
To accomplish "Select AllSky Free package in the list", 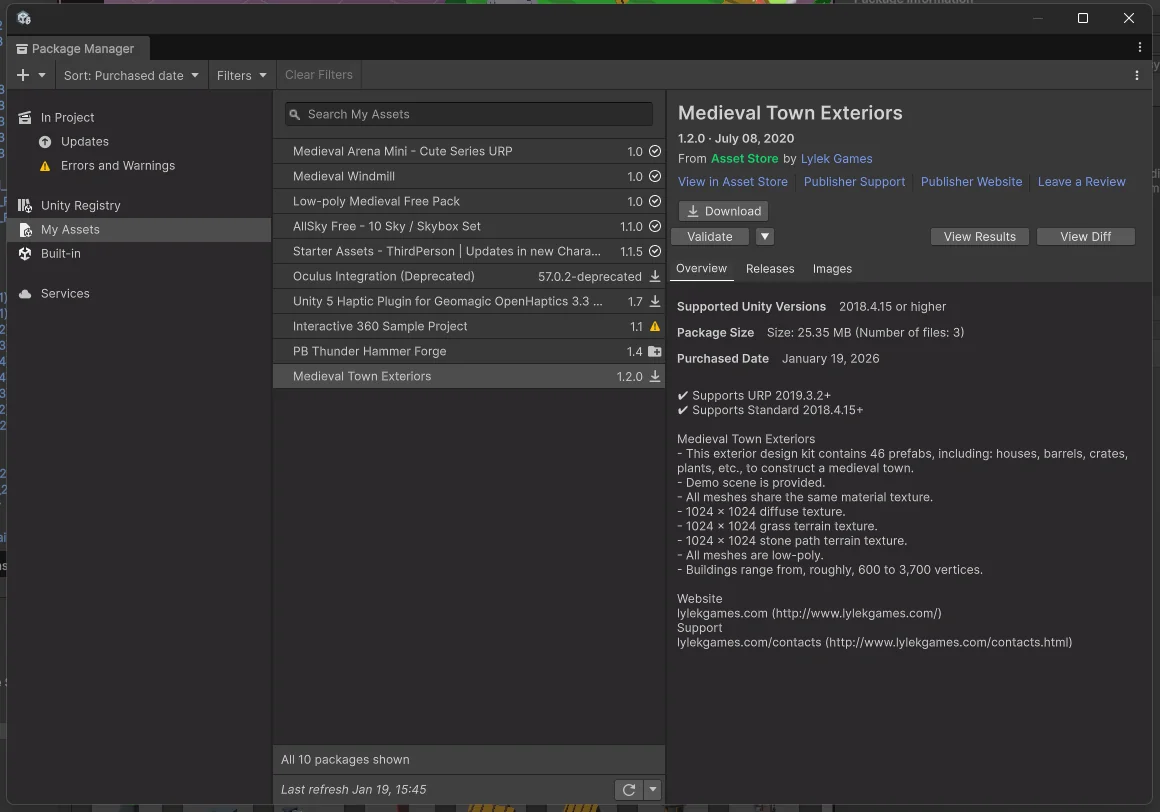I will [x=386, y=226].
